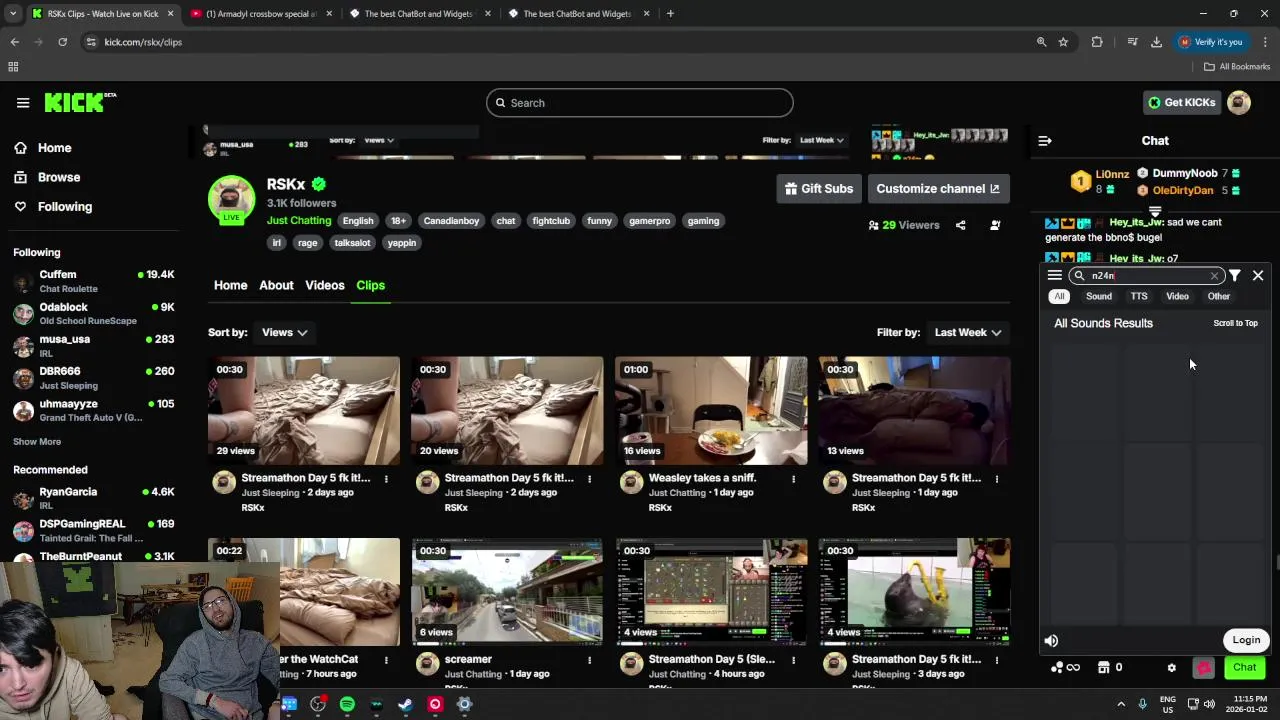Viewport: 1280px width, 720px height.
Task: Open Chrome zoom magnifier icon
Action: pyautogui.click(x=1041, y=42)
